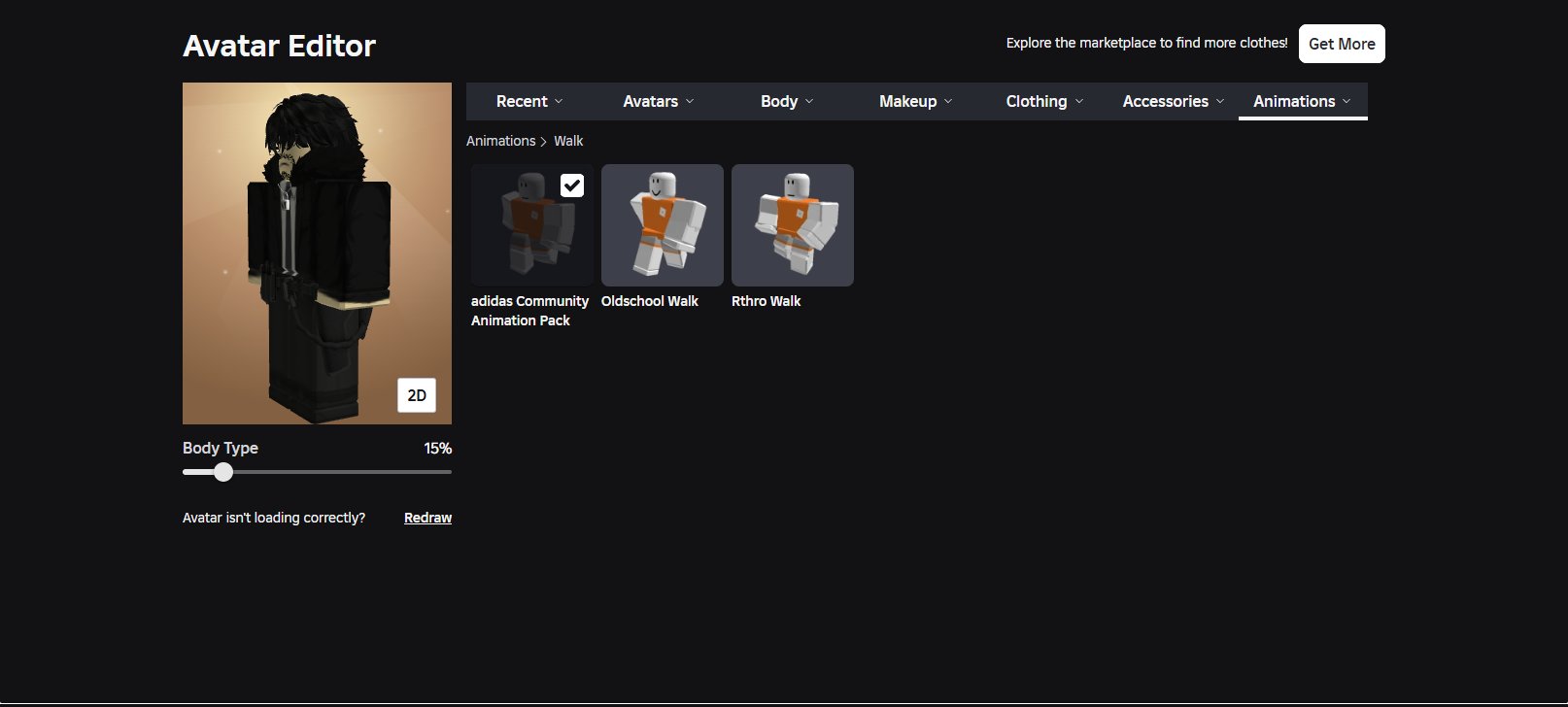Viewport: 1568px width, 707px height.
Task: Click the Rthro Walk label
Action: pyautogui.click(x=767, y=301)
